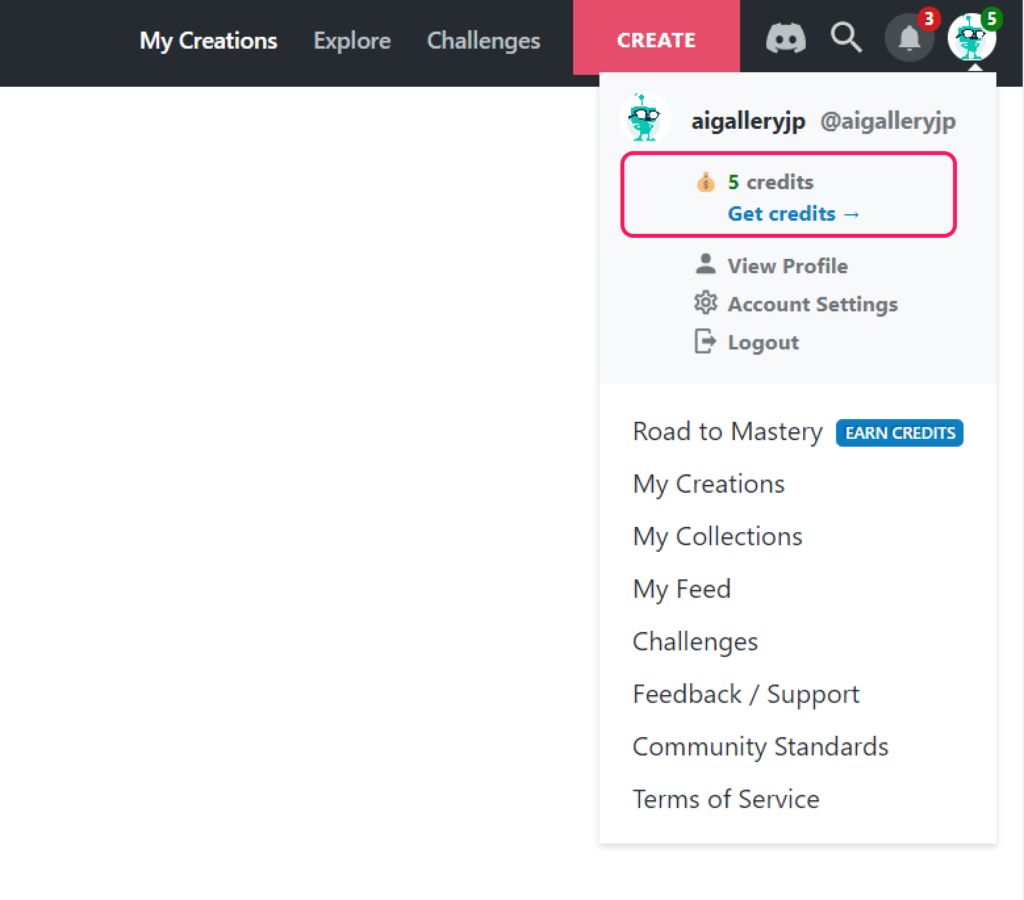Open My Feed
This screenshot has height=900, width=1024.
pyautogui.click(x=682, y=590)
